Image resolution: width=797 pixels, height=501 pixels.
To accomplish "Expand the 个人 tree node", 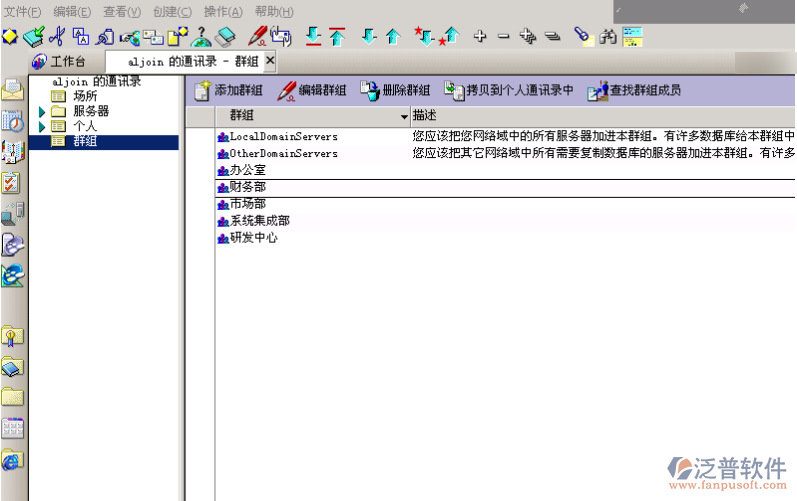I will (x=42, y=127).
